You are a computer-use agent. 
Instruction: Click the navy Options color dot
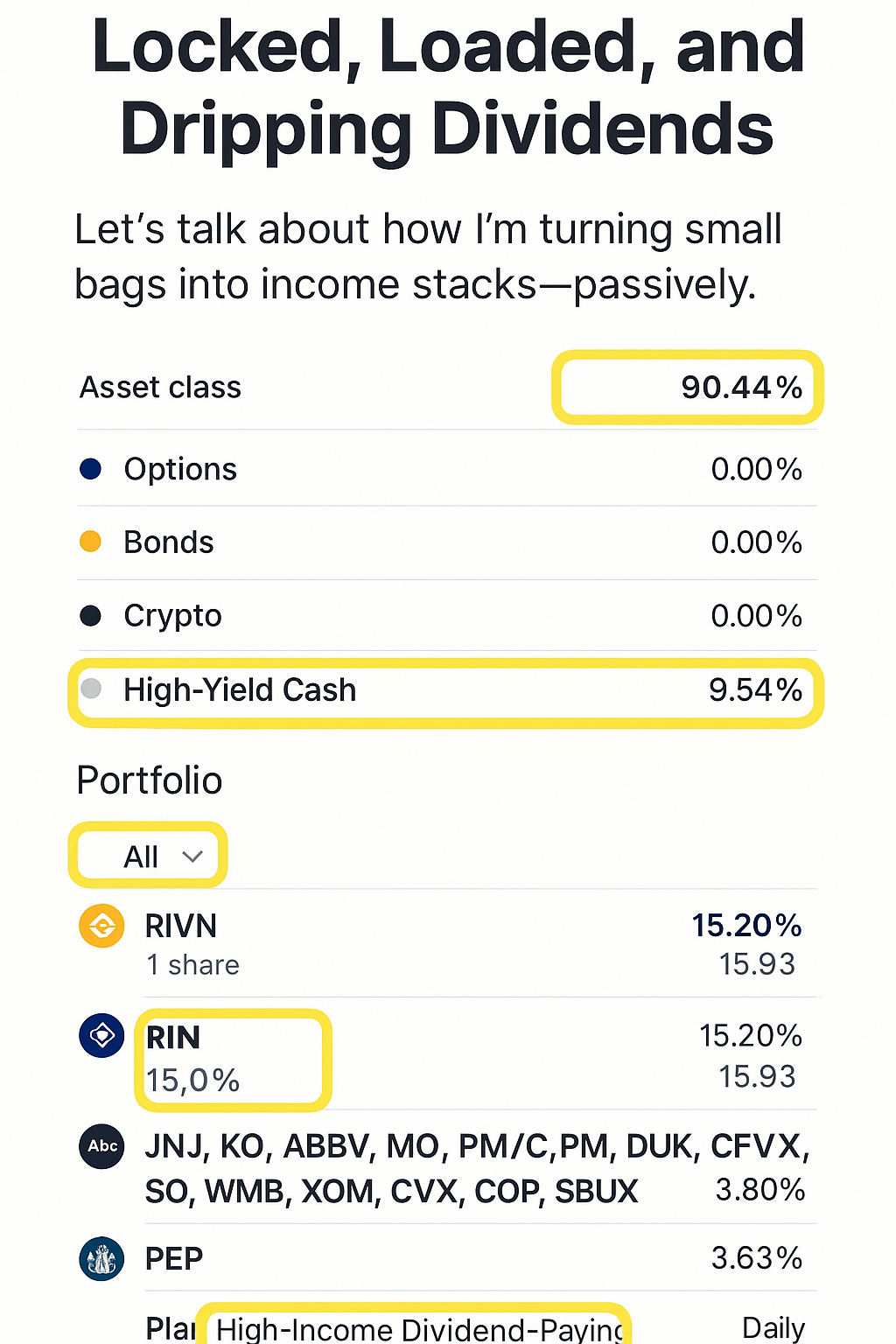90,469
